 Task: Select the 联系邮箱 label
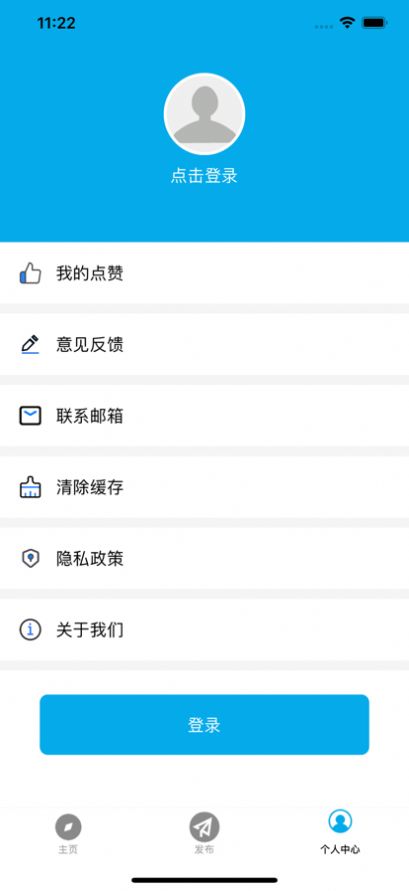[x=90, y=416]
